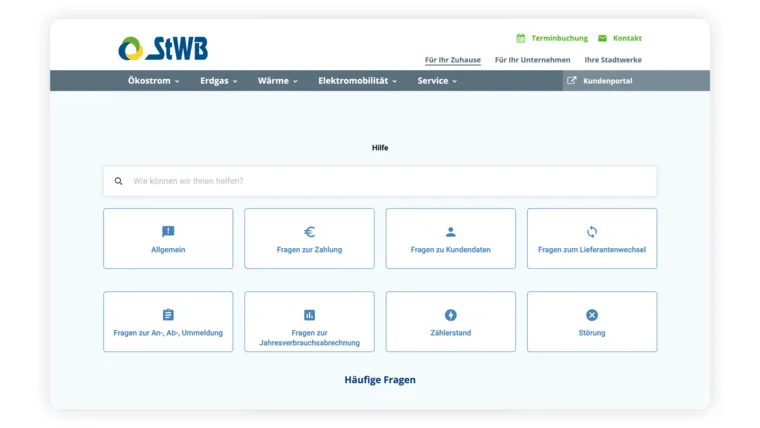Screen dimensions: 760x428
Task: Expand the Ökostrom dropdown menu
Action: [153, 81]
